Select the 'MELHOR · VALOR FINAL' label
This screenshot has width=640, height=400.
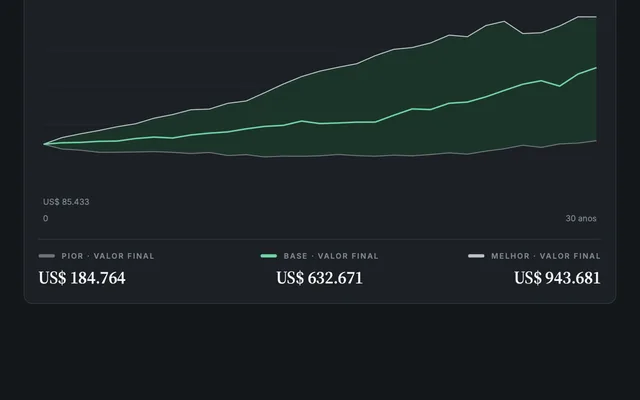click(x=546, y=256)
